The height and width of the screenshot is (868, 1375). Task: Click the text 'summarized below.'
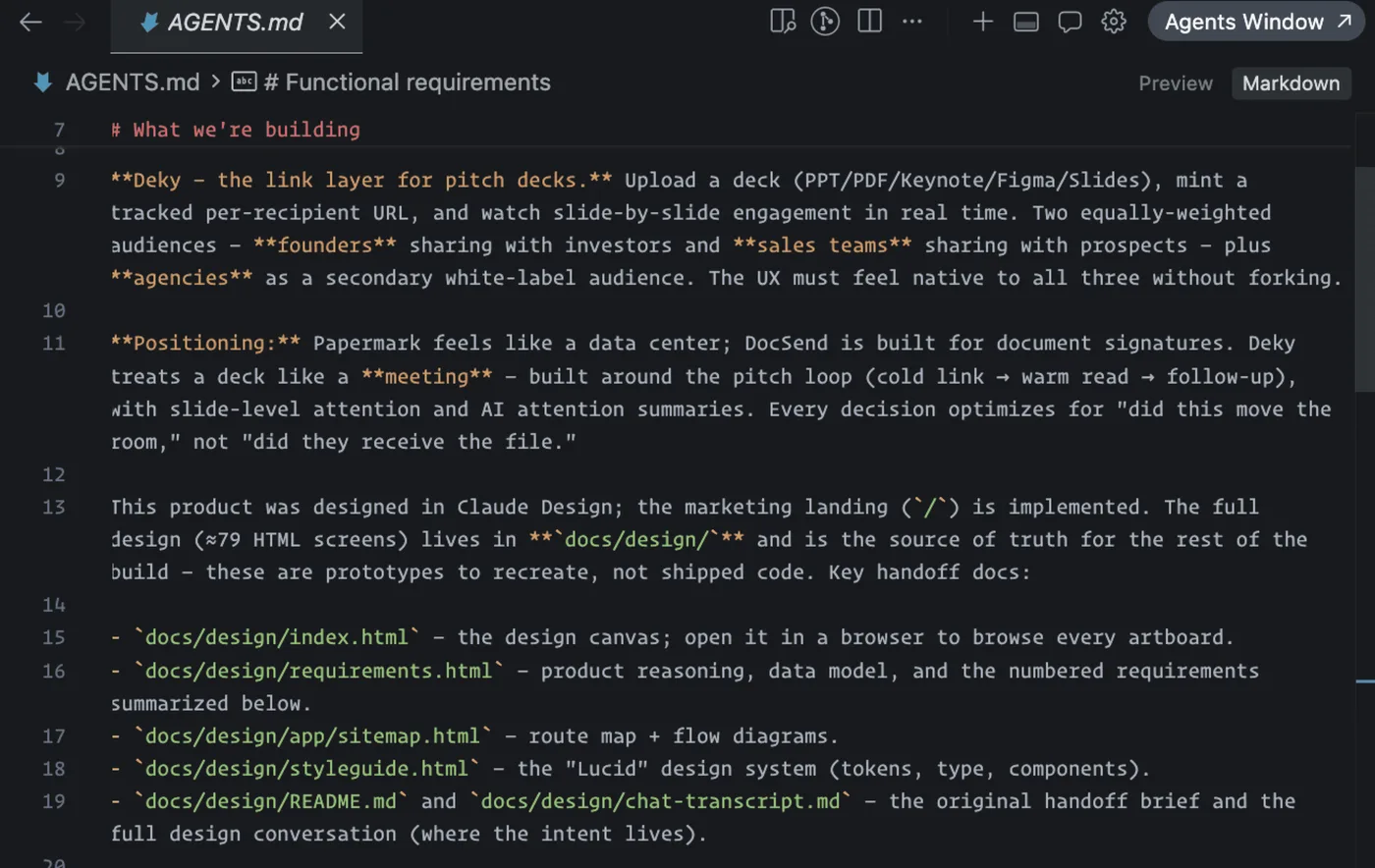[x=211, y=703]
